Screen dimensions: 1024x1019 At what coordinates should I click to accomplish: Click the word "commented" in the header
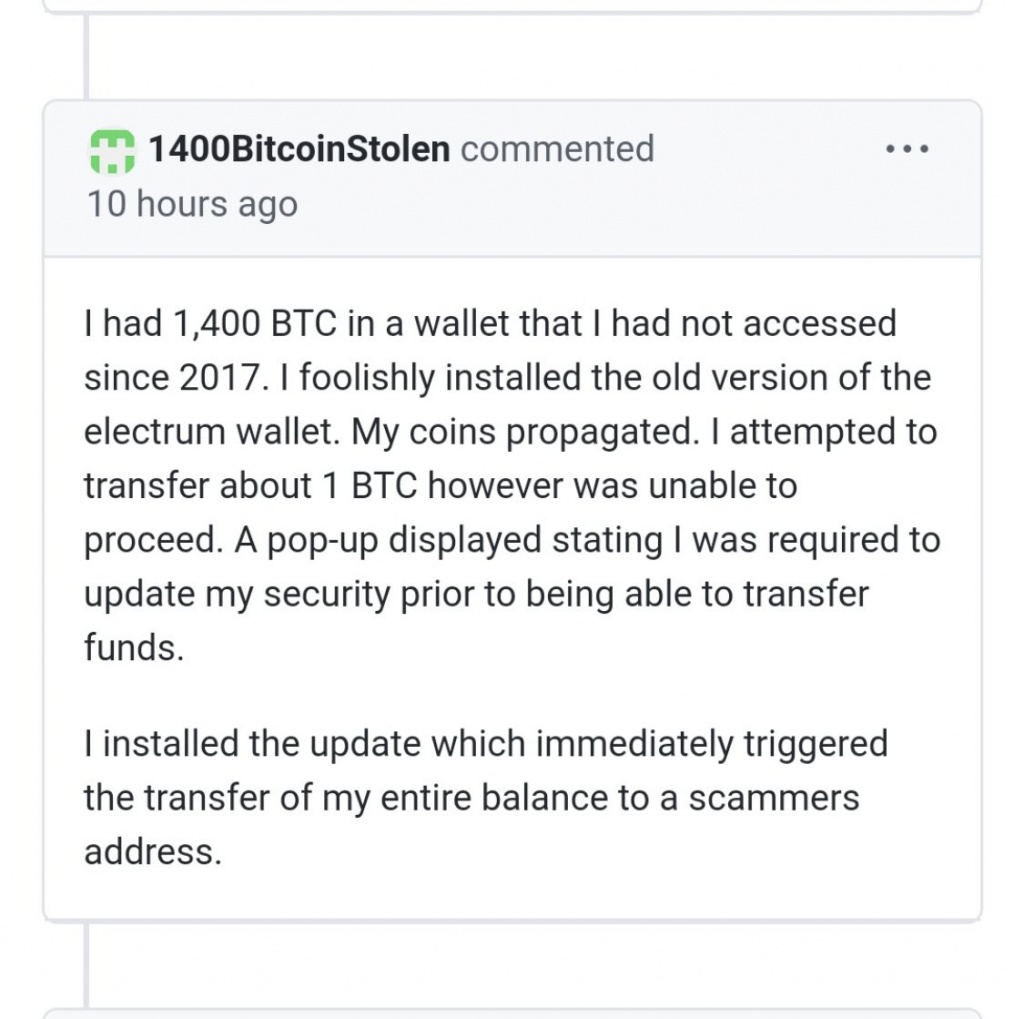[x=557, y=149]
